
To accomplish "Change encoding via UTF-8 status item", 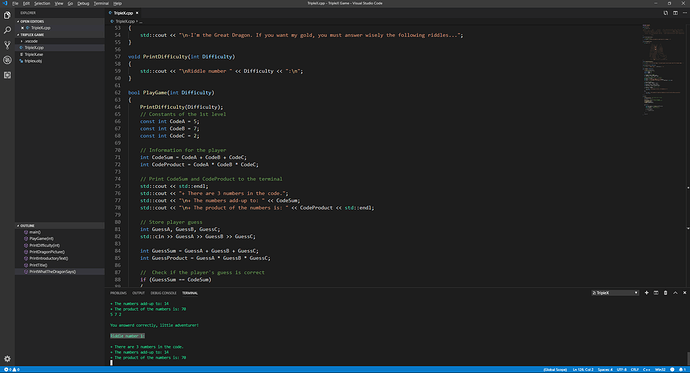I will (621, 369).
